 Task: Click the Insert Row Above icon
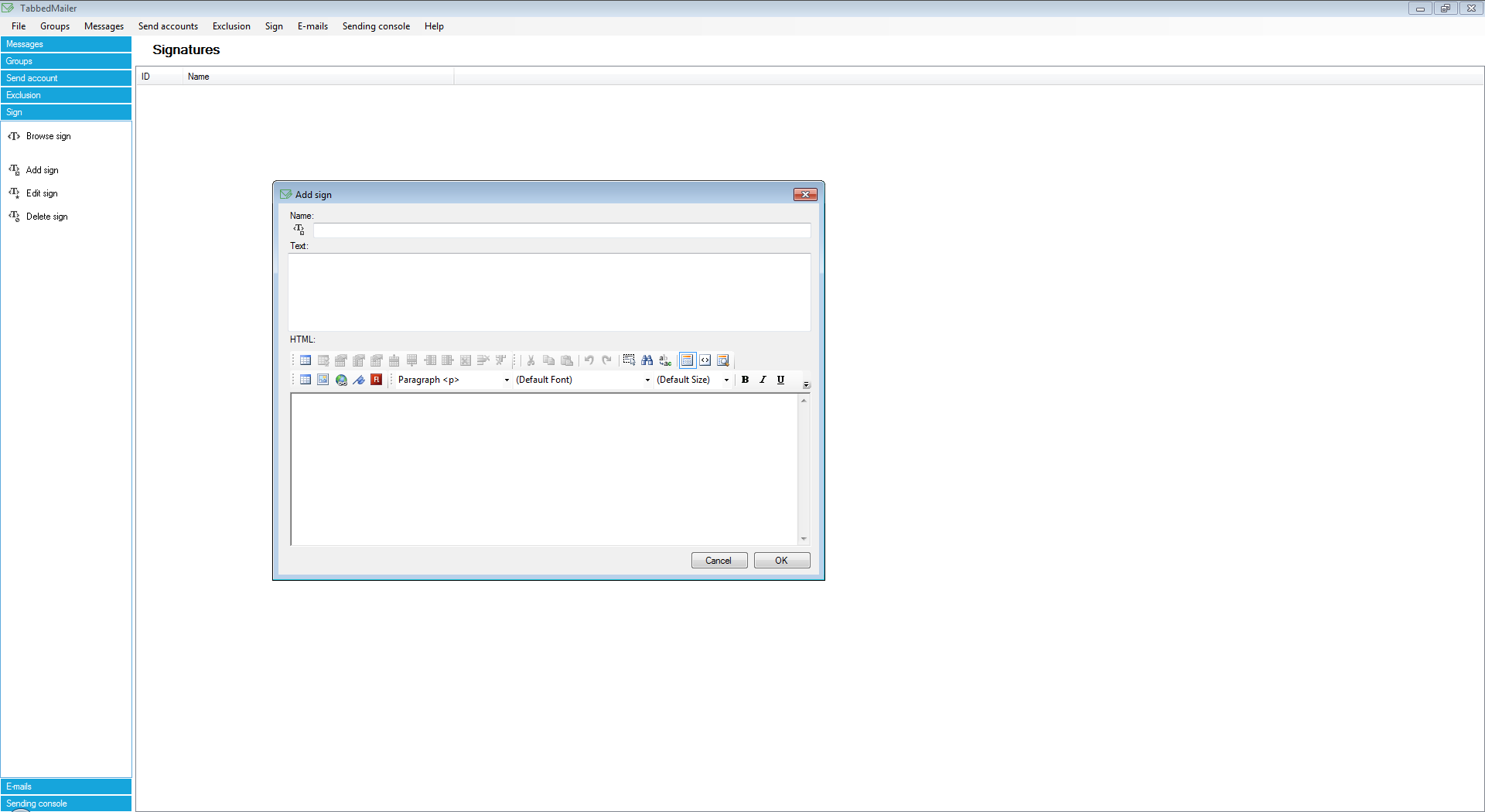pyautogui.click(x=394, y=360)
